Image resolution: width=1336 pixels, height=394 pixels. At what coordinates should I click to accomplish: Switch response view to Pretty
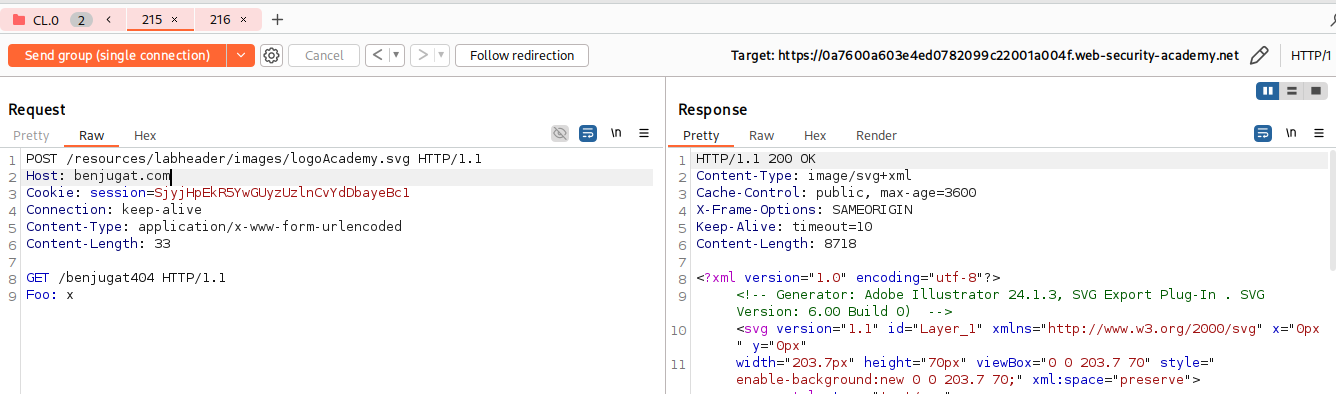coord(701,135)
